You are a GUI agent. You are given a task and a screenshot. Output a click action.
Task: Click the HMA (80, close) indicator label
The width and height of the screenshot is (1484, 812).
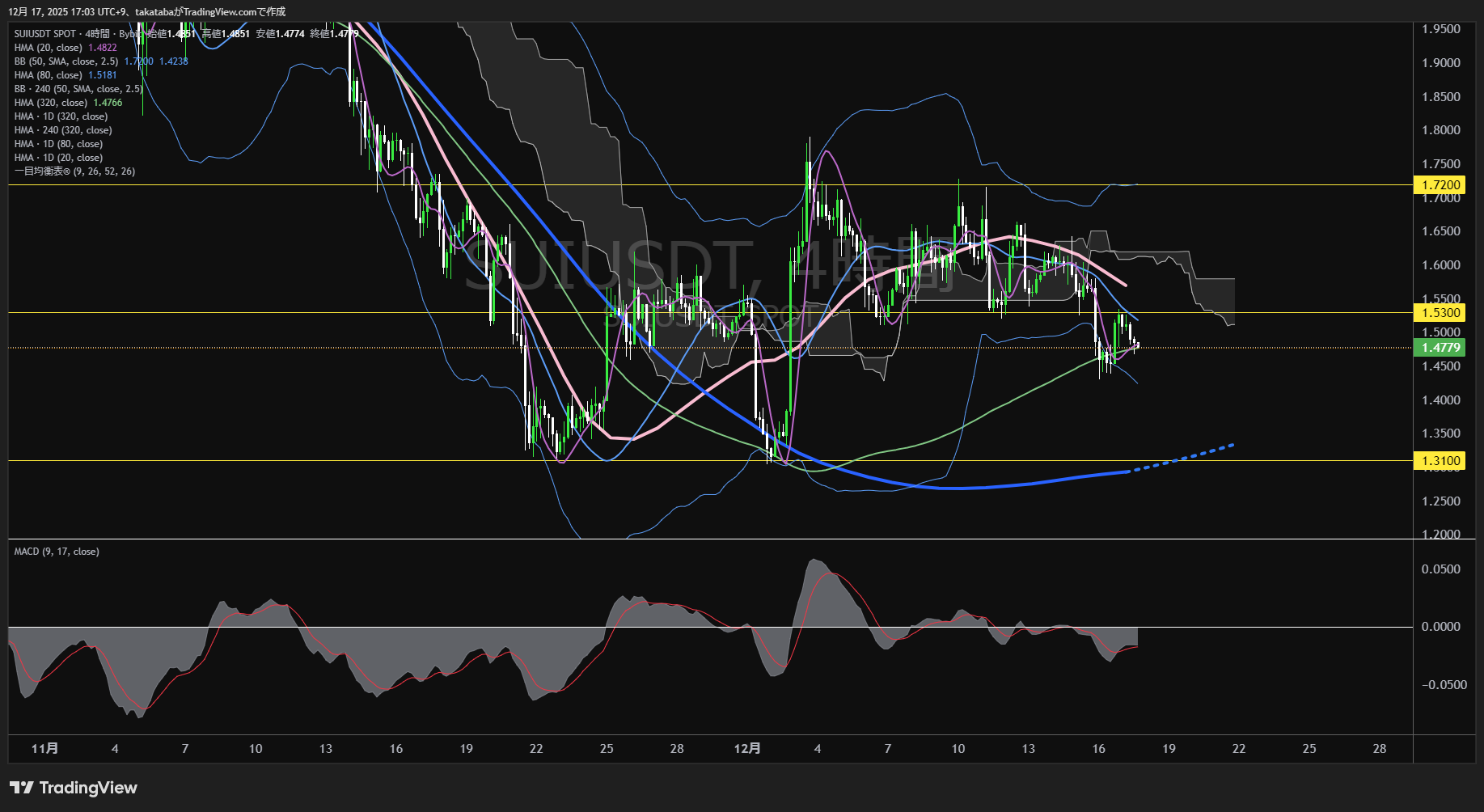click(x=49, y=75)
